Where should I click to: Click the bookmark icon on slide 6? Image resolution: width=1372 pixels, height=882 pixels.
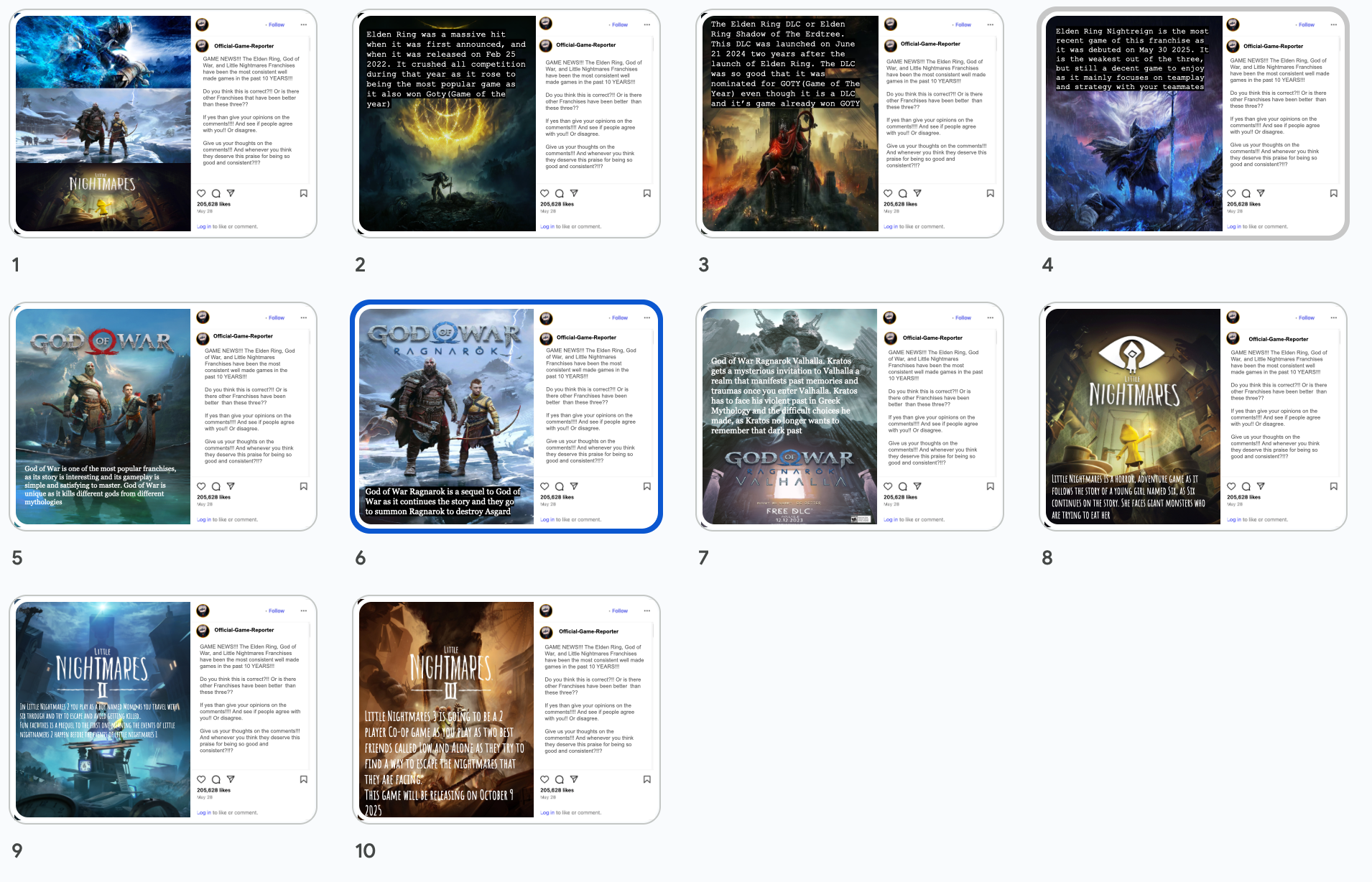(646, 486)
